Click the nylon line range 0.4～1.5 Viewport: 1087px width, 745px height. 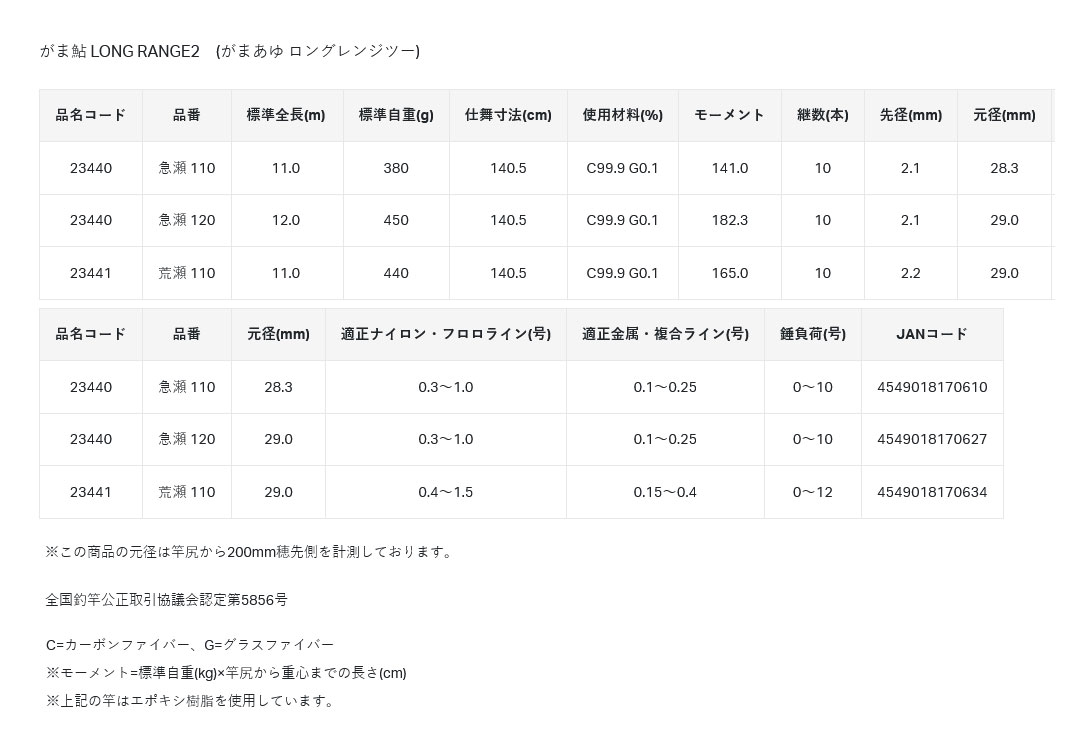(x=445, y=492)
